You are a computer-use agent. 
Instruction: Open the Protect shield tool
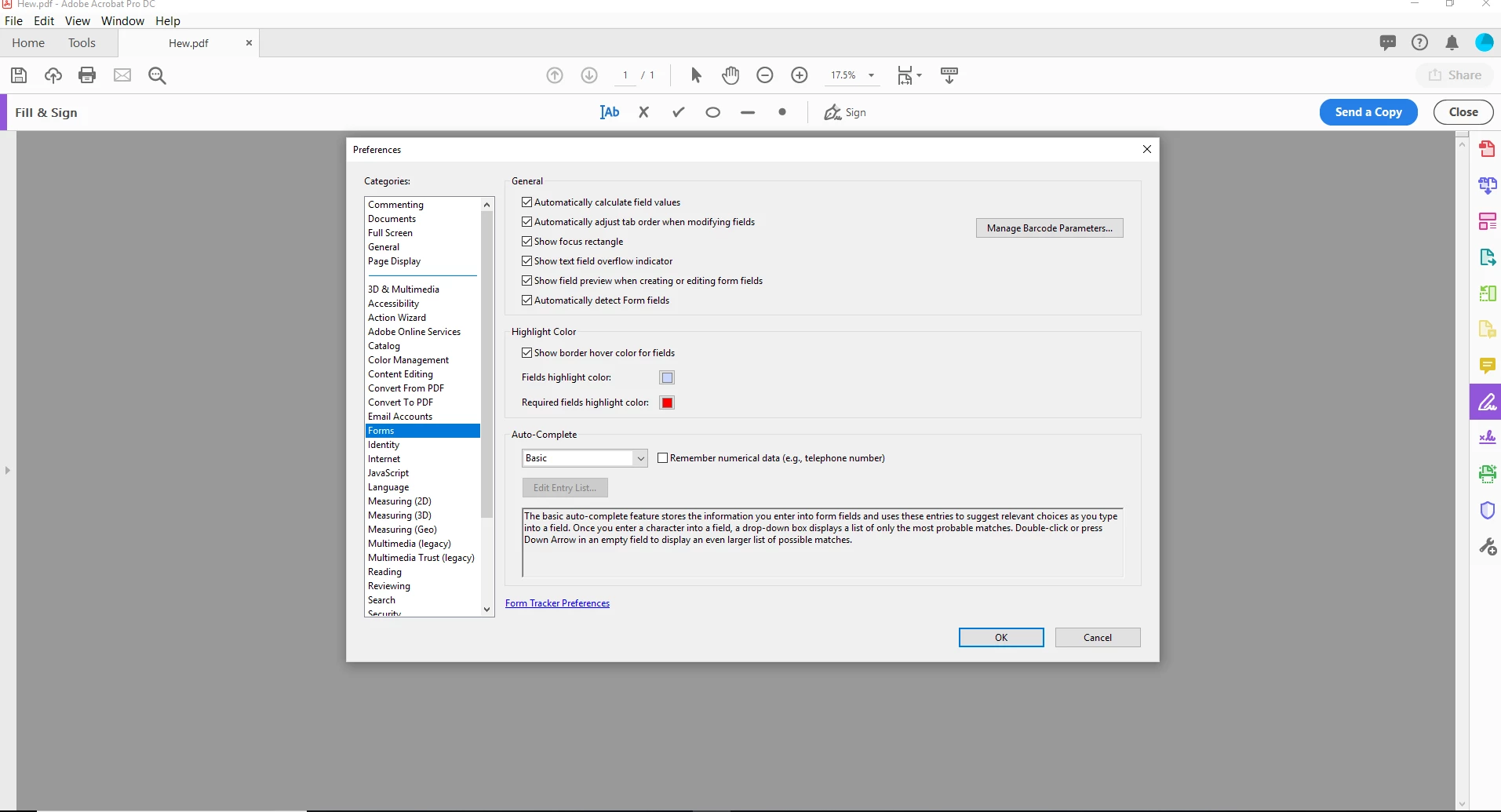pyautogui.click(x=1487, y=510)
